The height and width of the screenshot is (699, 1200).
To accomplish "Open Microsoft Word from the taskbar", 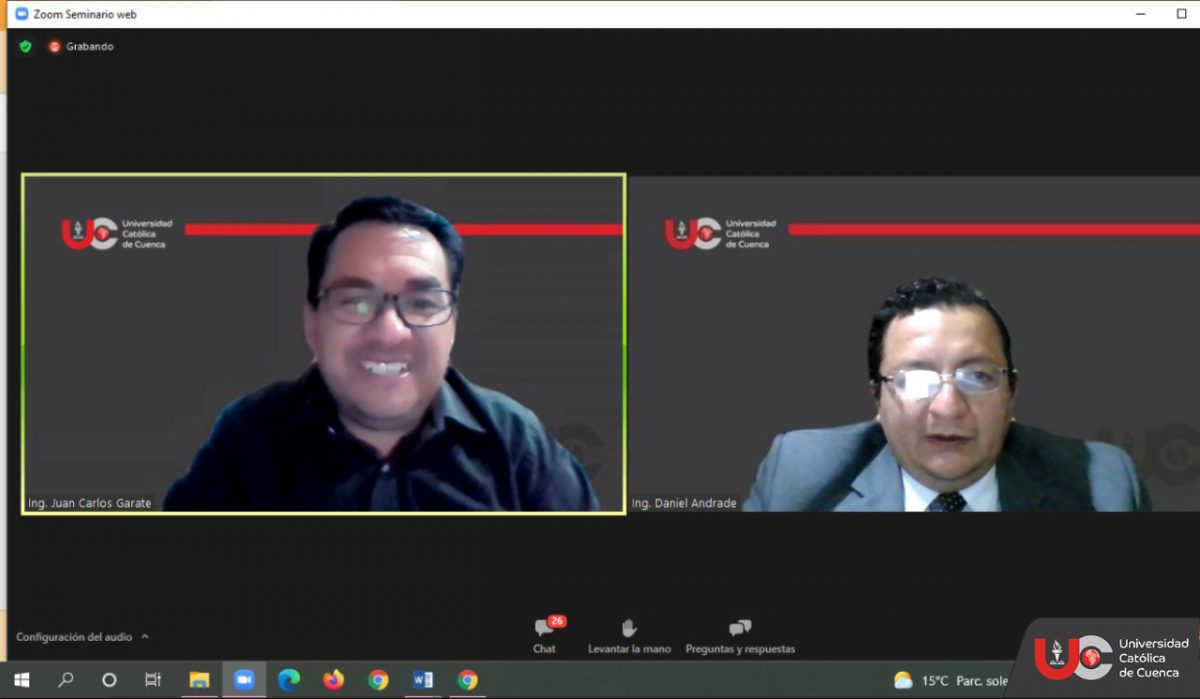I will pyautogui.click(x=423, y=680).
